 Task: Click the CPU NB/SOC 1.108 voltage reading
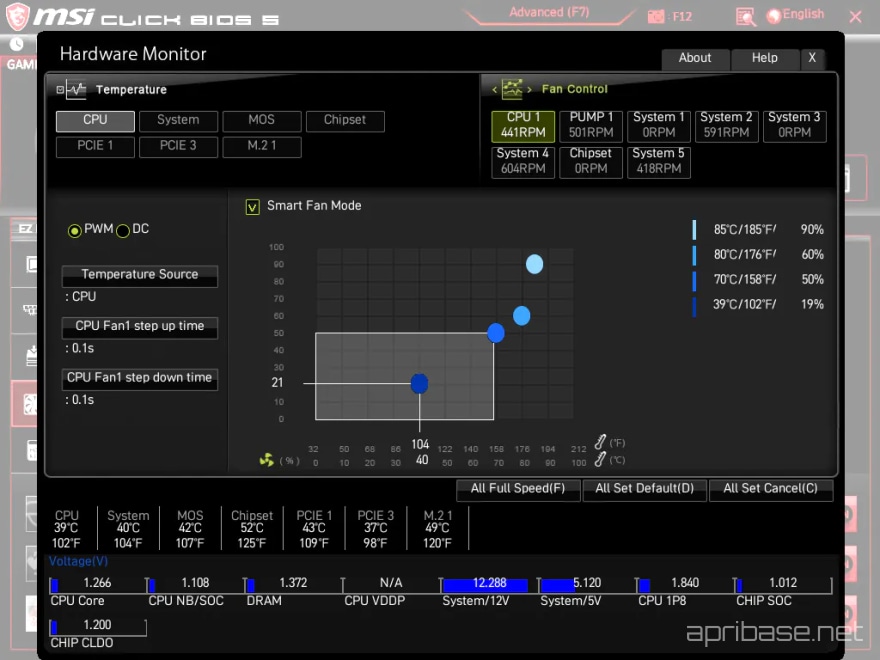195,583
